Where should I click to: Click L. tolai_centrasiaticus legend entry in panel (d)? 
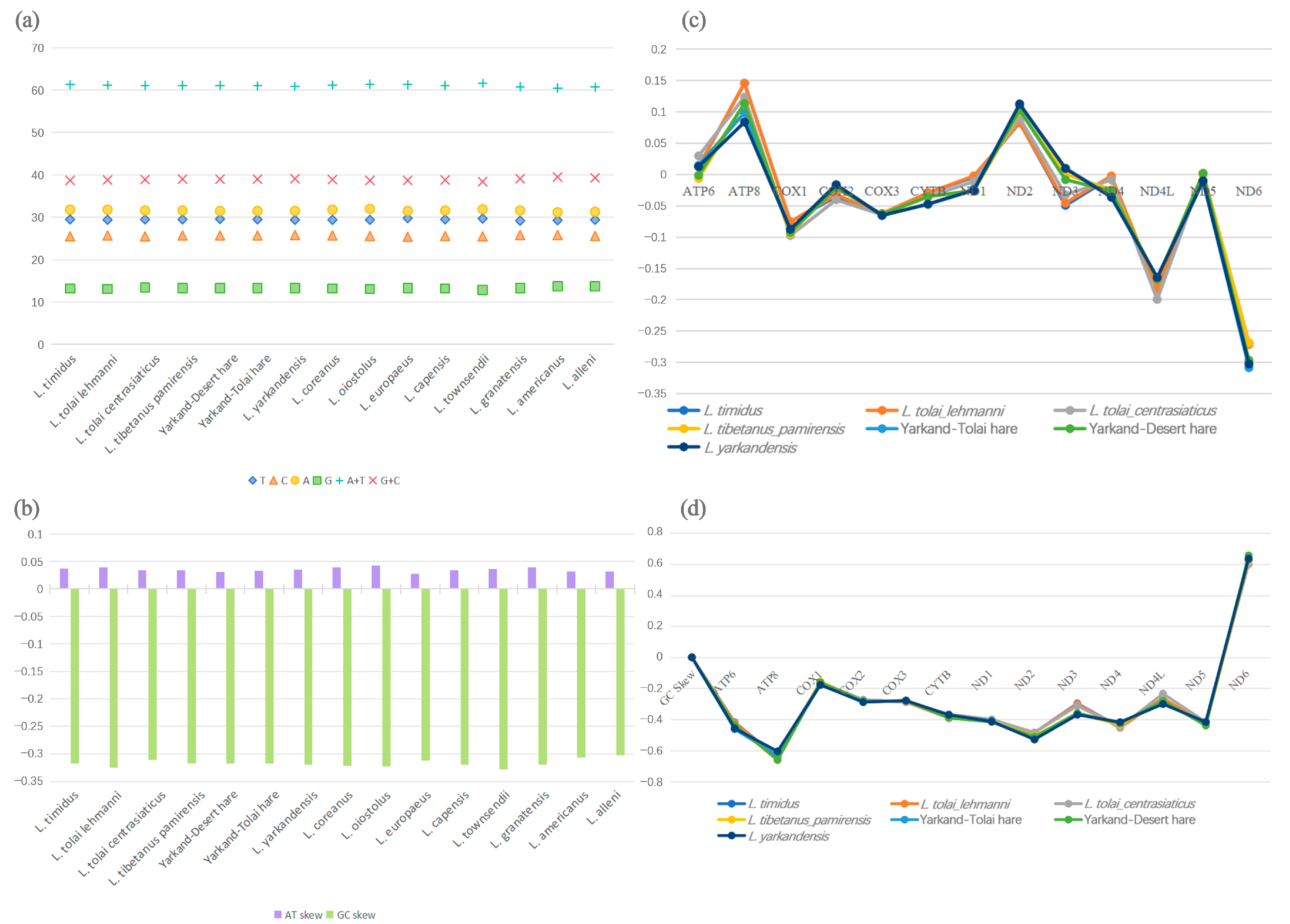[x=1125, y=804]
